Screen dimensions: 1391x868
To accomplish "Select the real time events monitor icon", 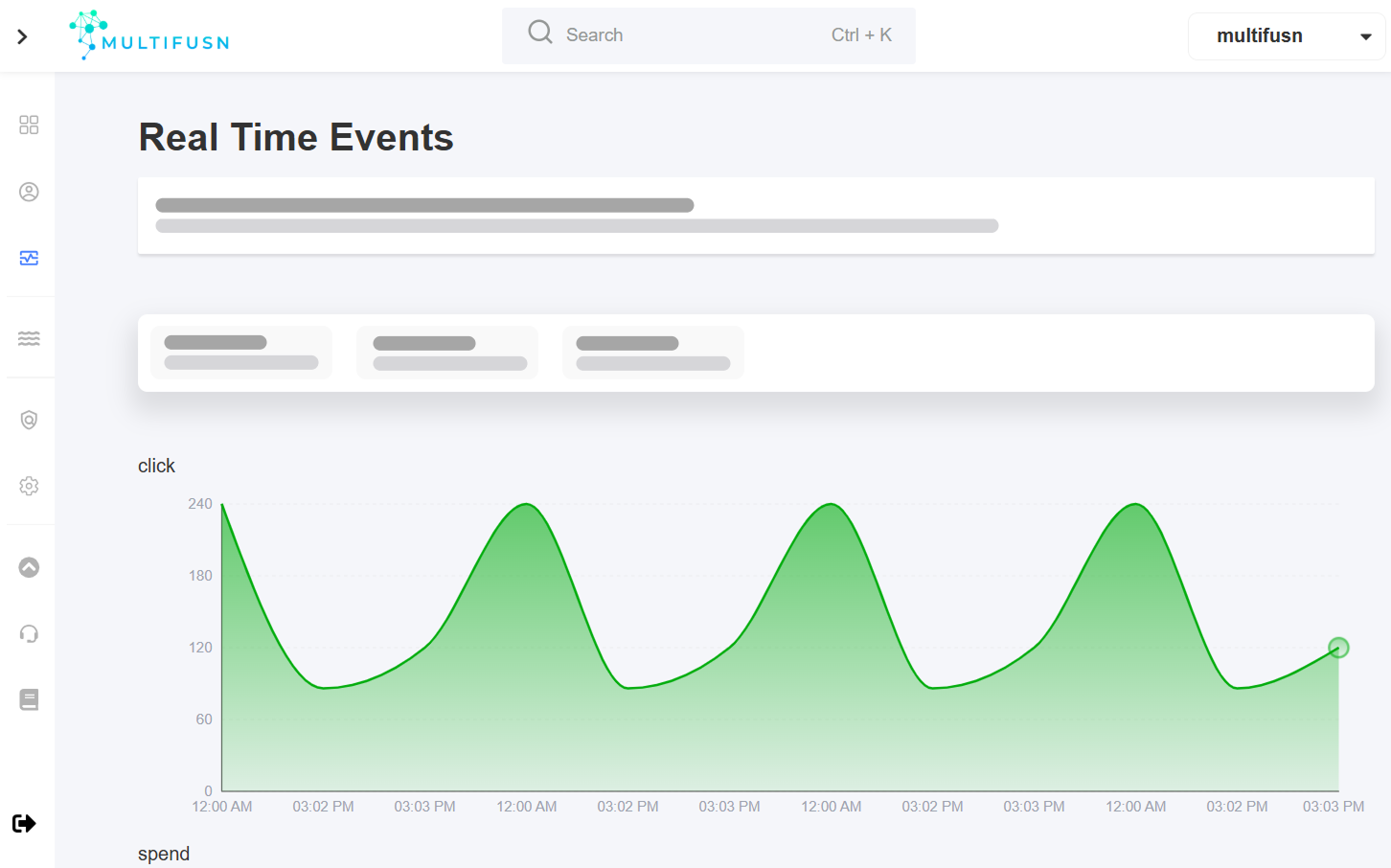I will 29,258.
